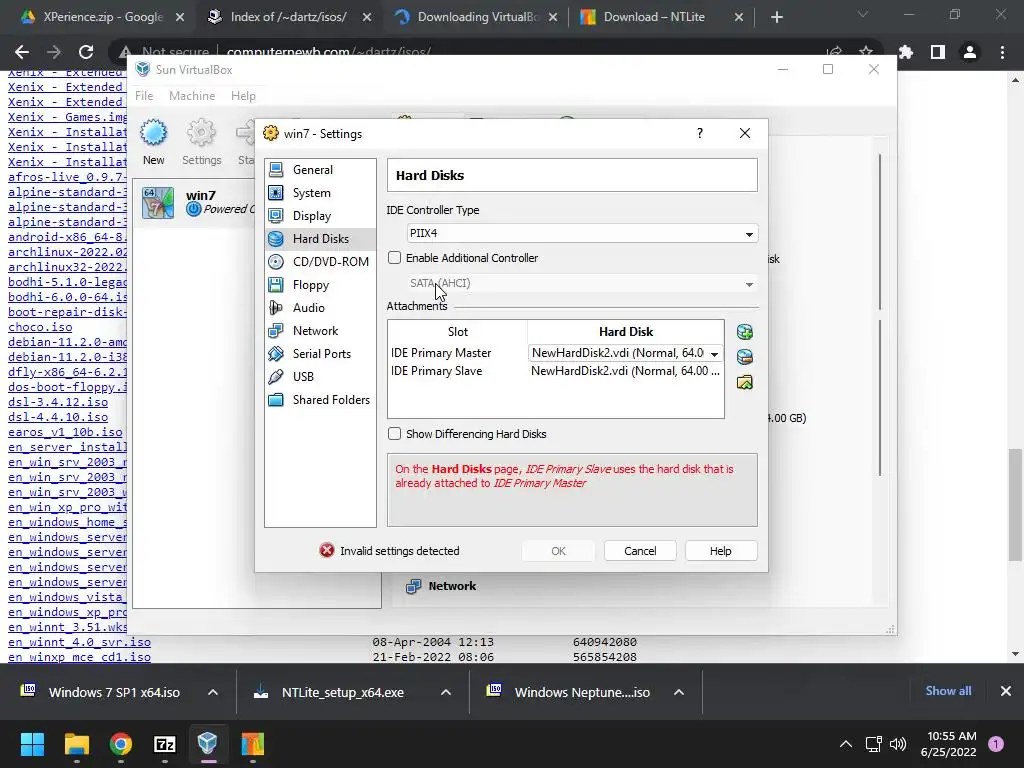This screenshot has width=1024, height=768.
Task: Open the Machine menu in VirtualBox
Action: [192, 96]
